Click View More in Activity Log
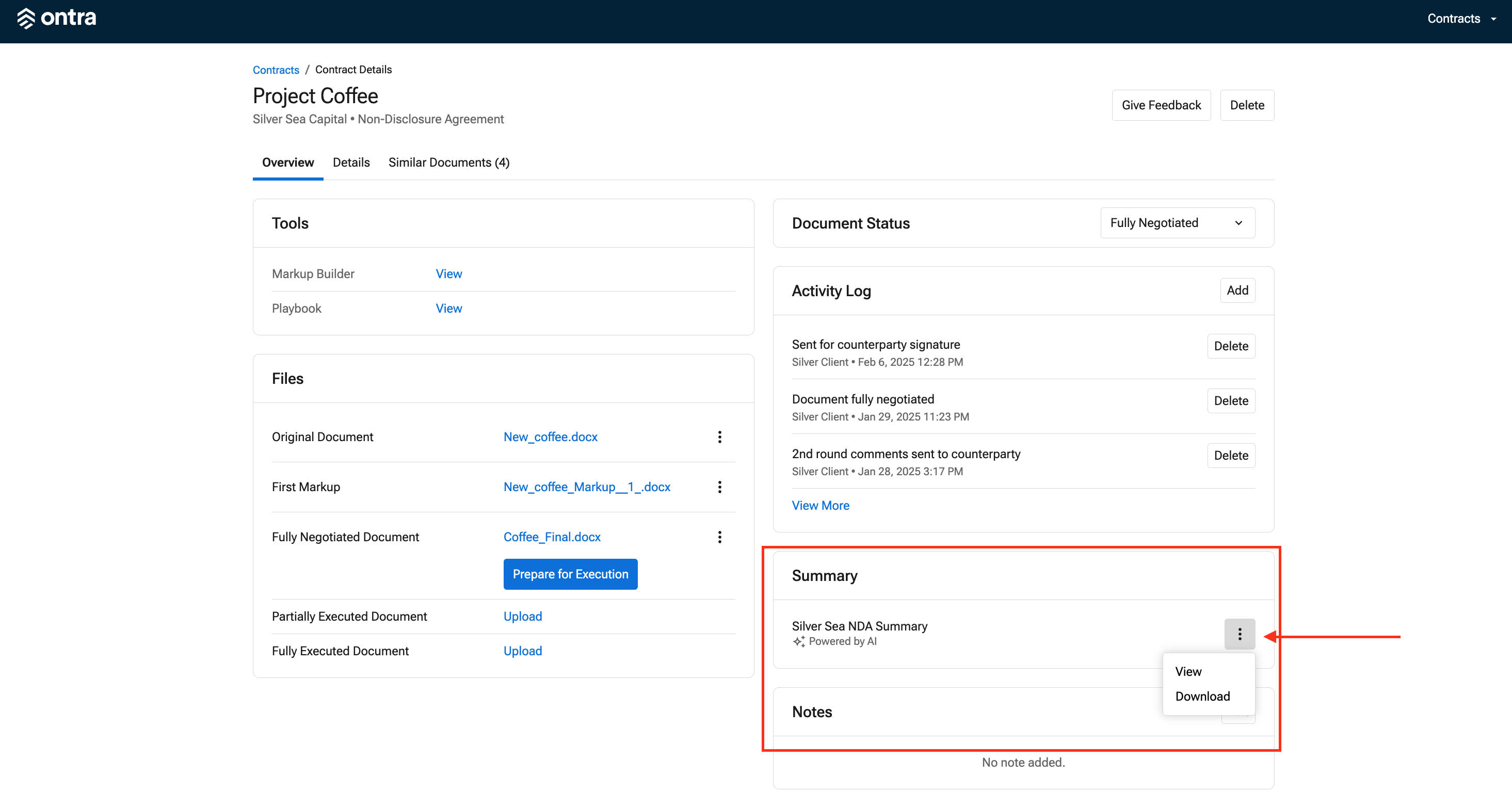Screen dimensions: 1512x809 click(x=821, y=506)
